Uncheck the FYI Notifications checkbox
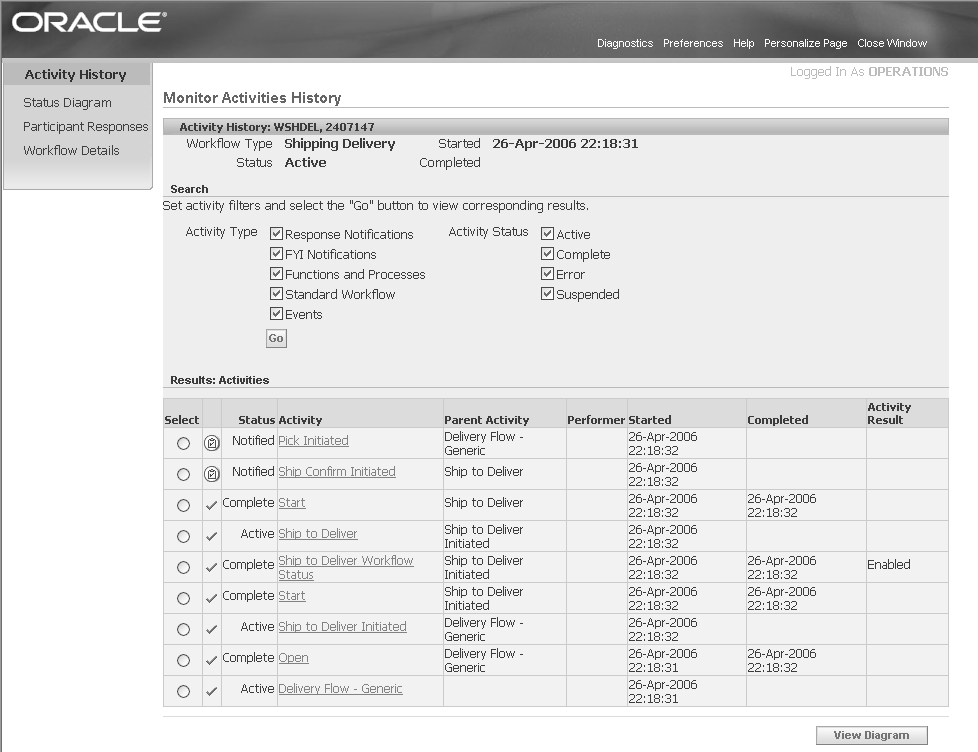Image resolution: width=978 pixels, height=752 pixels. (x=276, y=254)
